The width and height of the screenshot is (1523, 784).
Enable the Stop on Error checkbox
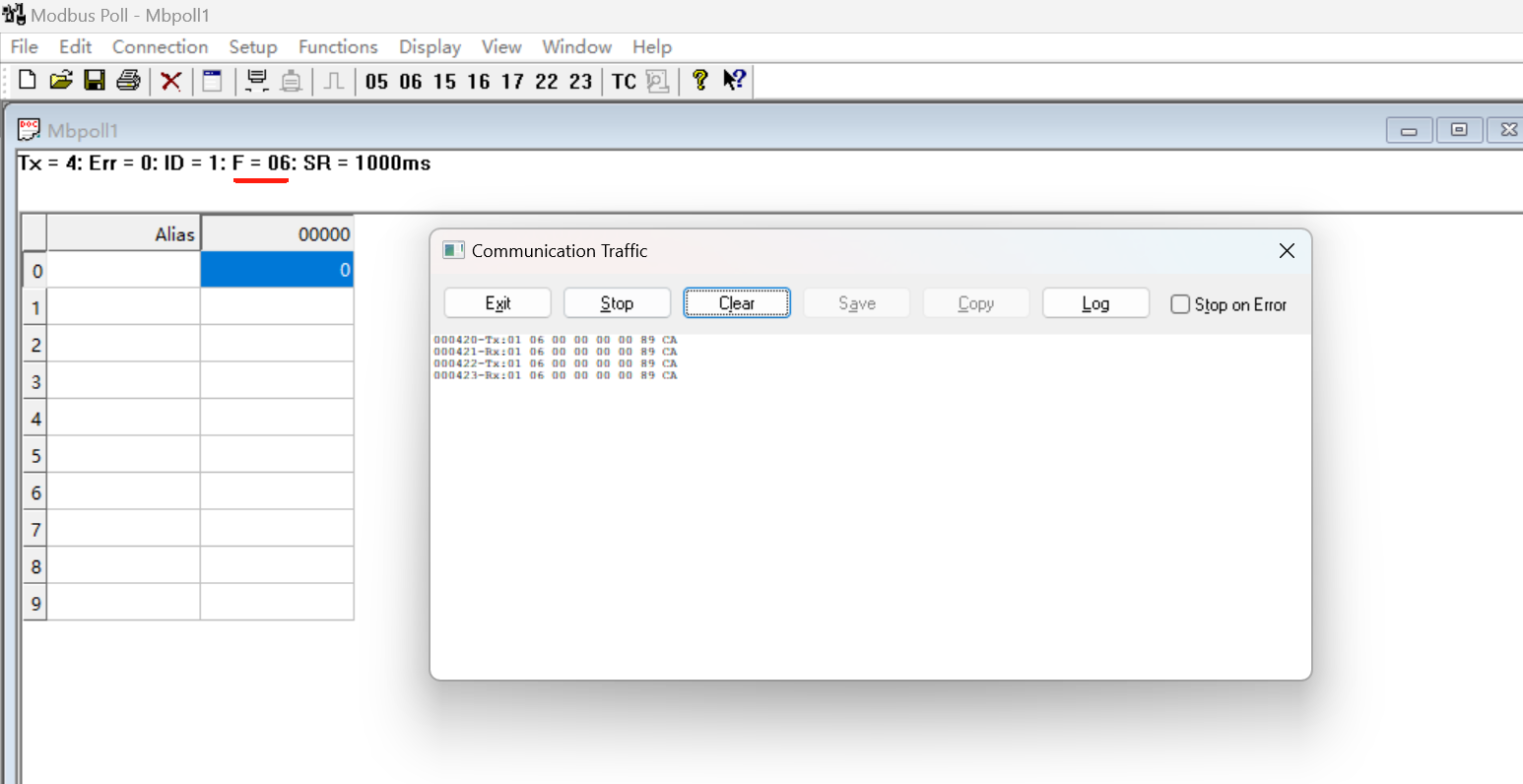point(1180,304)
